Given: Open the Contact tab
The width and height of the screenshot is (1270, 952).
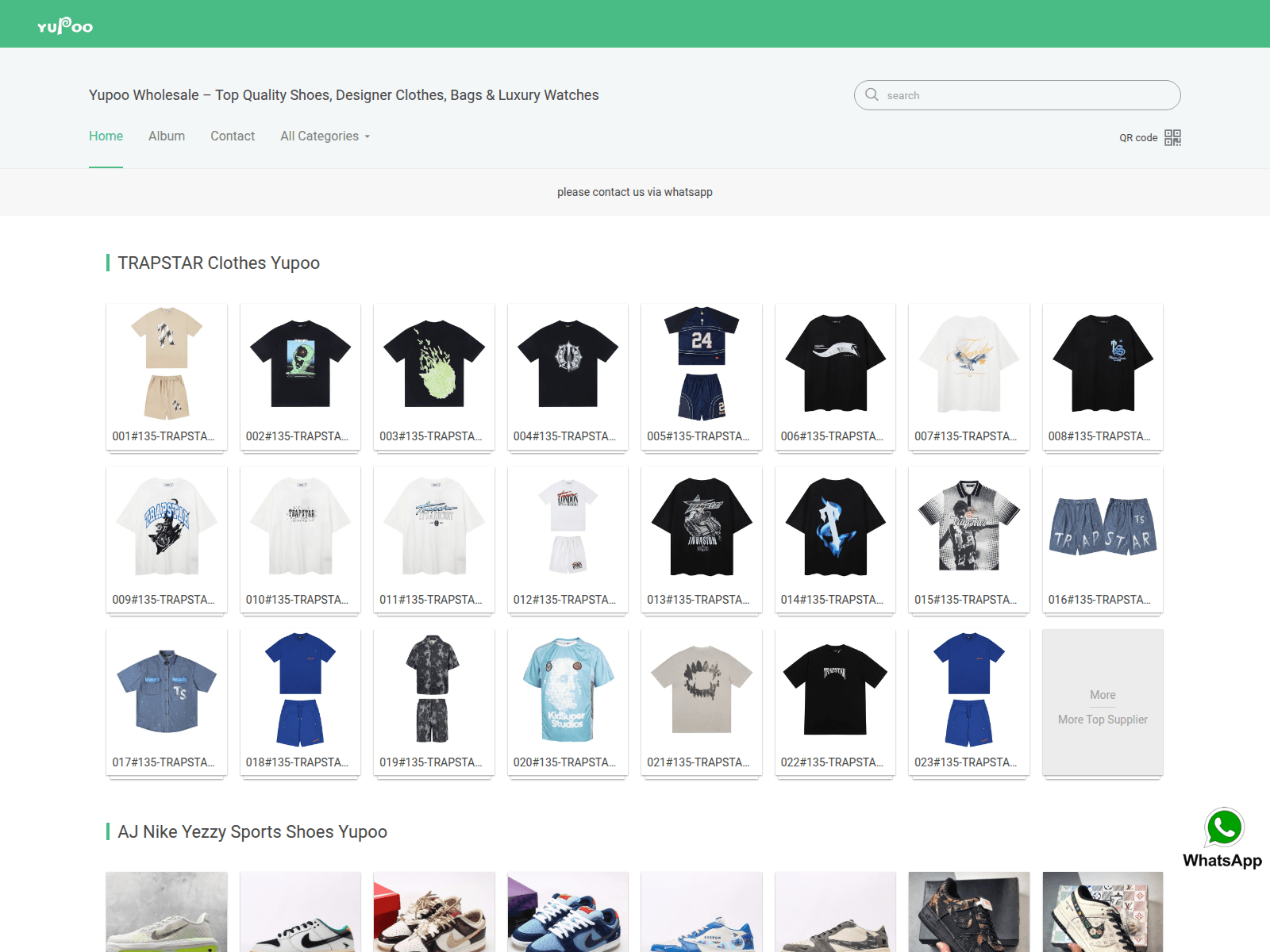Looking at the screenshot, I should 233,136.
